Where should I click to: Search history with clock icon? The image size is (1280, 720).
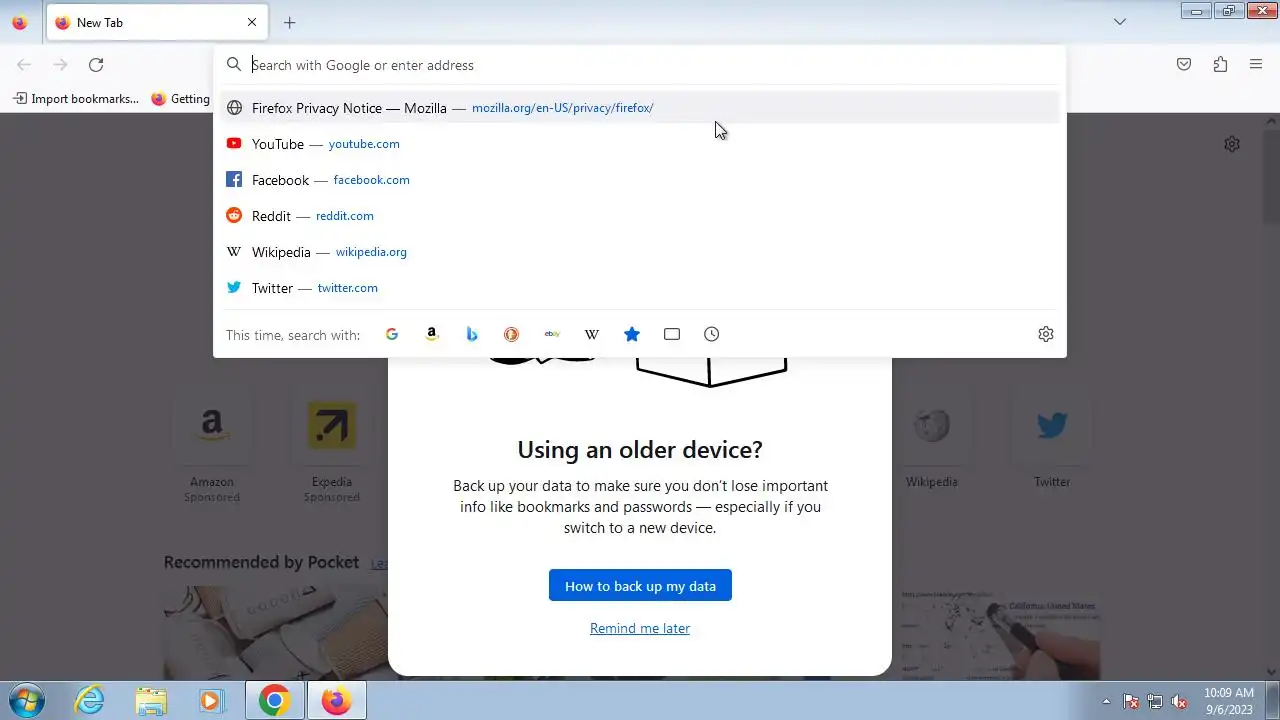coord(712,334)
